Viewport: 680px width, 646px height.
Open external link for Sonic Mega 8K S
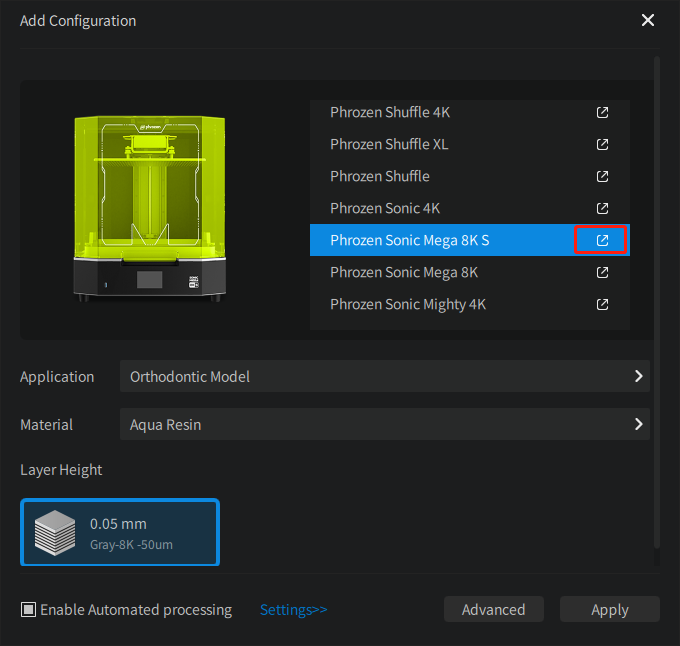[x=602, y=241]
